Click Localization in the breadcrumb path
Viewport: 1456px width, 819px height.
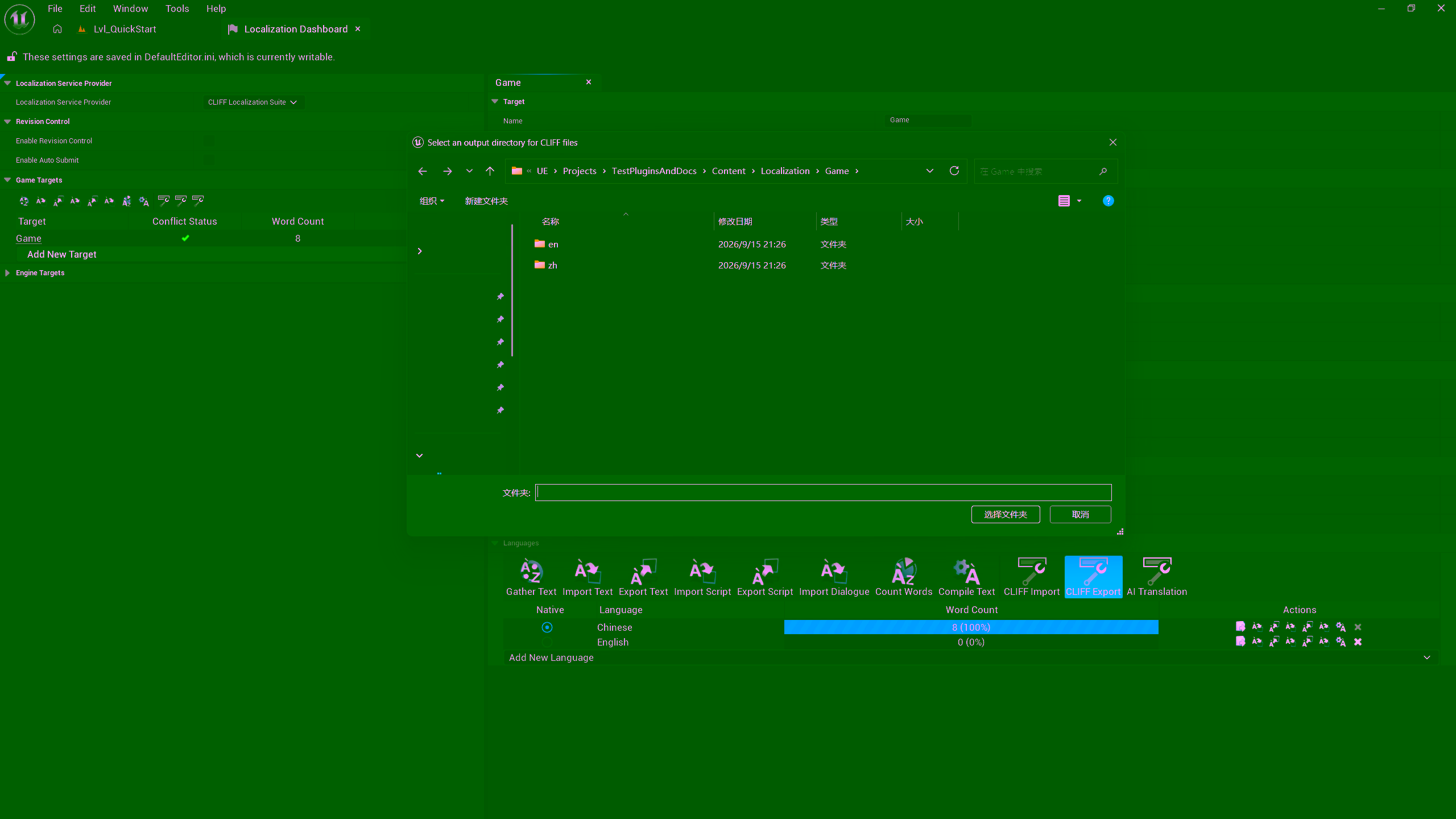point(785,171)
